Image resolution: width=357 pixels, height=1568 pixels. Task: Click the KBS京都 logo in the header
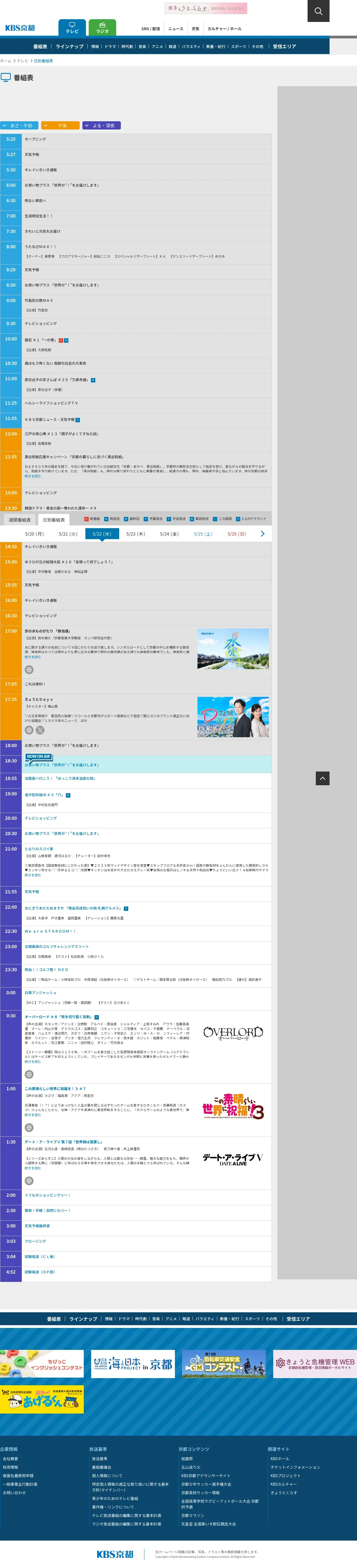20,28
